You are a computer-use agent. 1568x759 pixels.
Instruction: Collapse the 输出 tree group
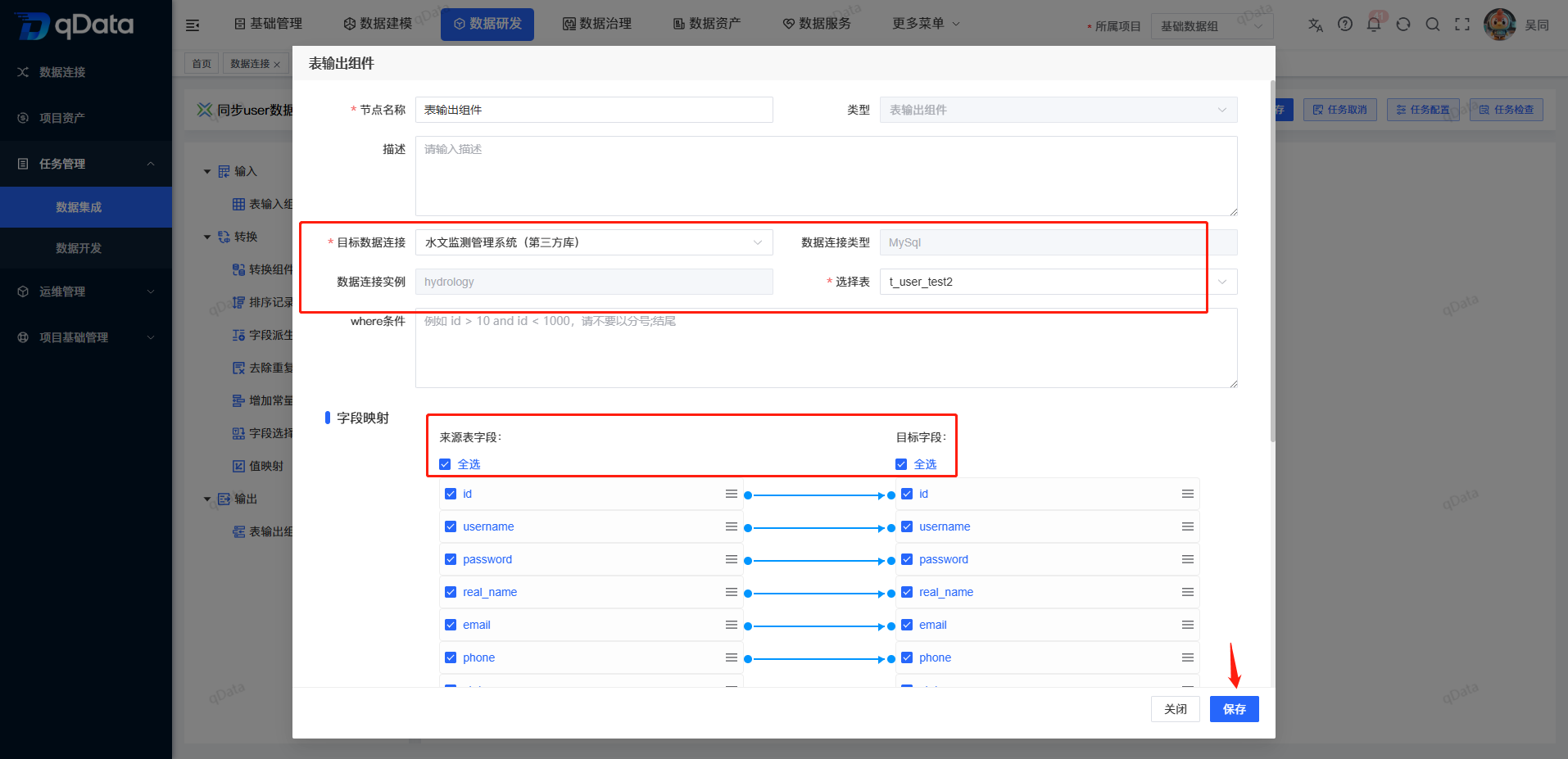click(207, 499)
